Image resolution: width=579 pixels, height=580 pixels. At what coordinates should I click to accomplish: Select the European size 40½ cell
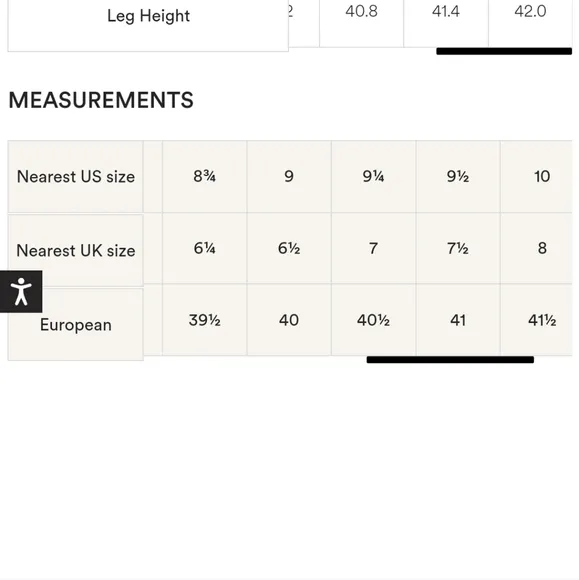373,320
